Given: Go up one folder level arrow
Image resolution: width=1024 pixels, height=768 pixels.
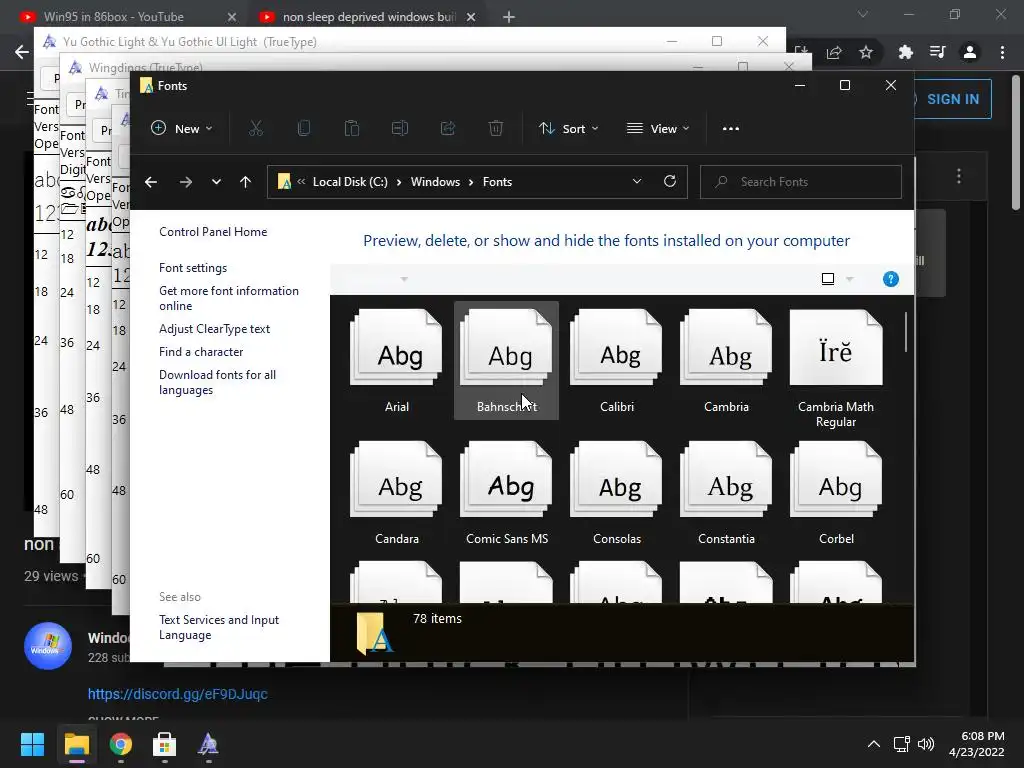Looking at the screenshot, I should (x=246, y=182).
